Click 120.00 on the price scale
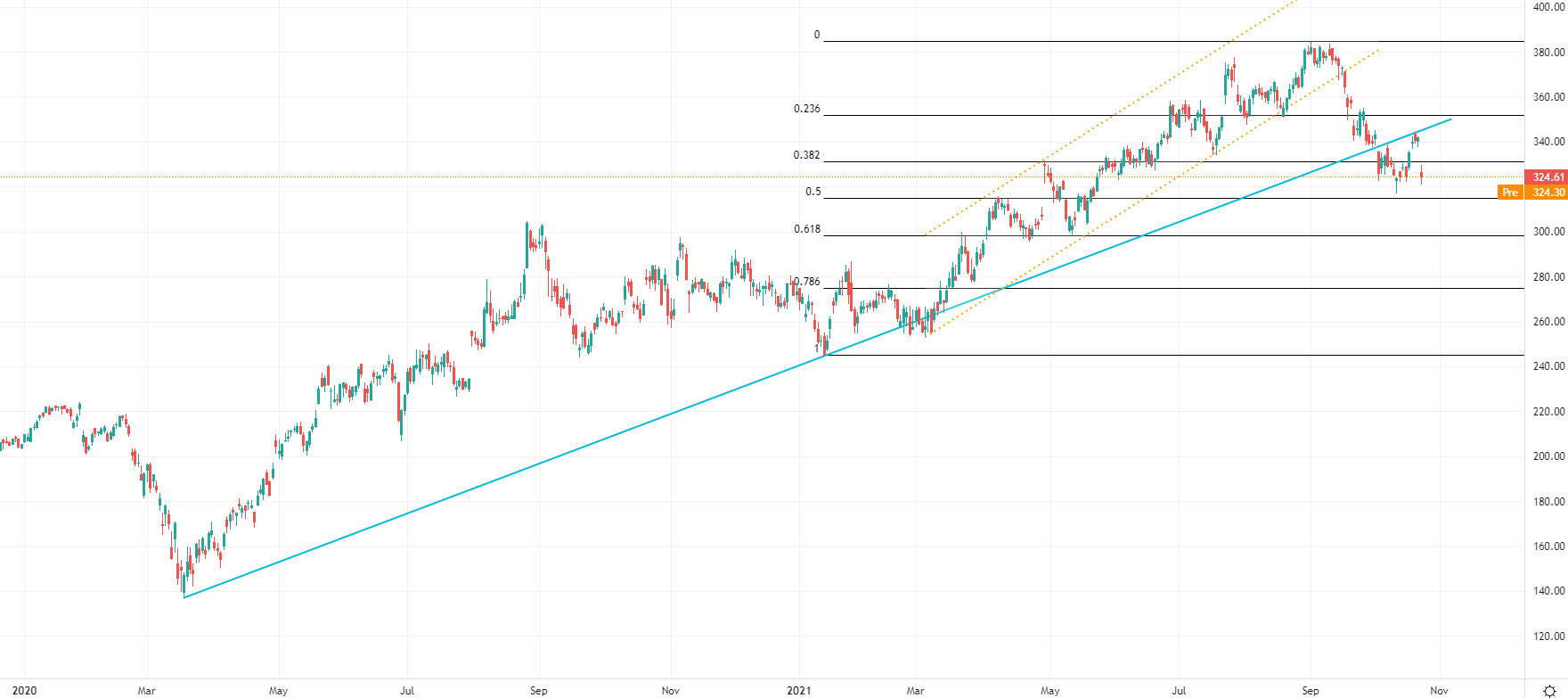The image size is (1568, 698). click(1548, 636)
